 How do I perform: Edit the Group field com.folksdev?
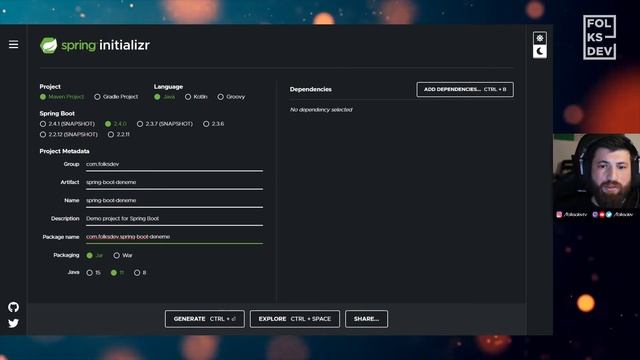click(174, 164)
